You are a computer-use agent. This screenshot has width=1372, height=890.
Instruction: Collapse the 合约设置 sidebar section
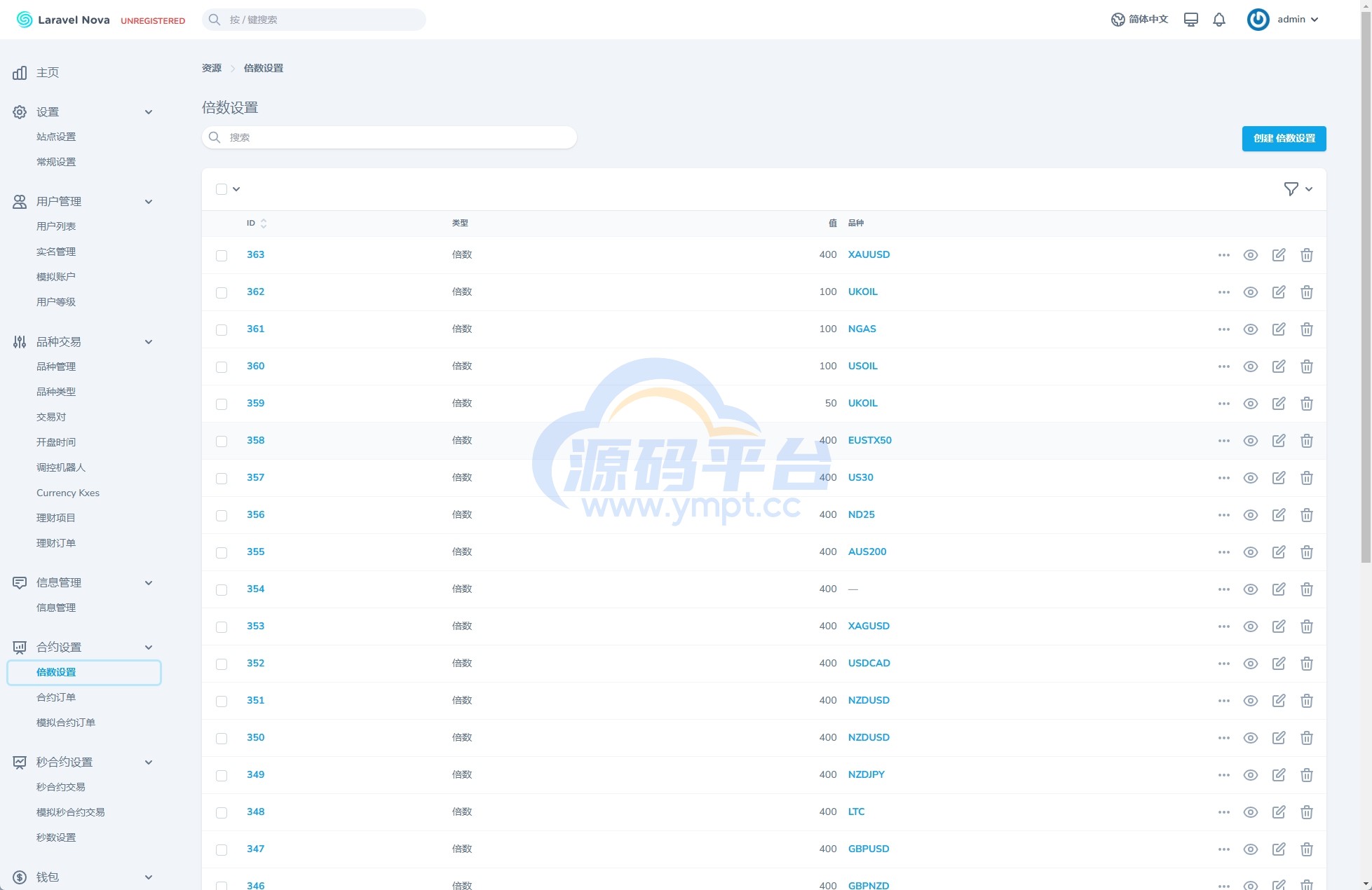pos(148,648)
